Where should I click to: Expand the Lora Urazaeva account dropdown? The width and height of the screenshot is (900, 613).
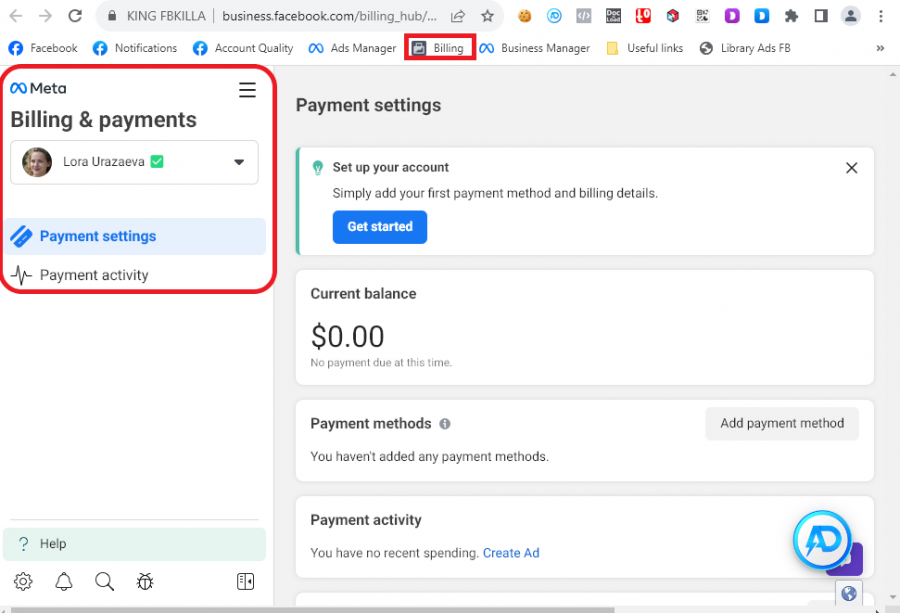click(x=134, y=162)
